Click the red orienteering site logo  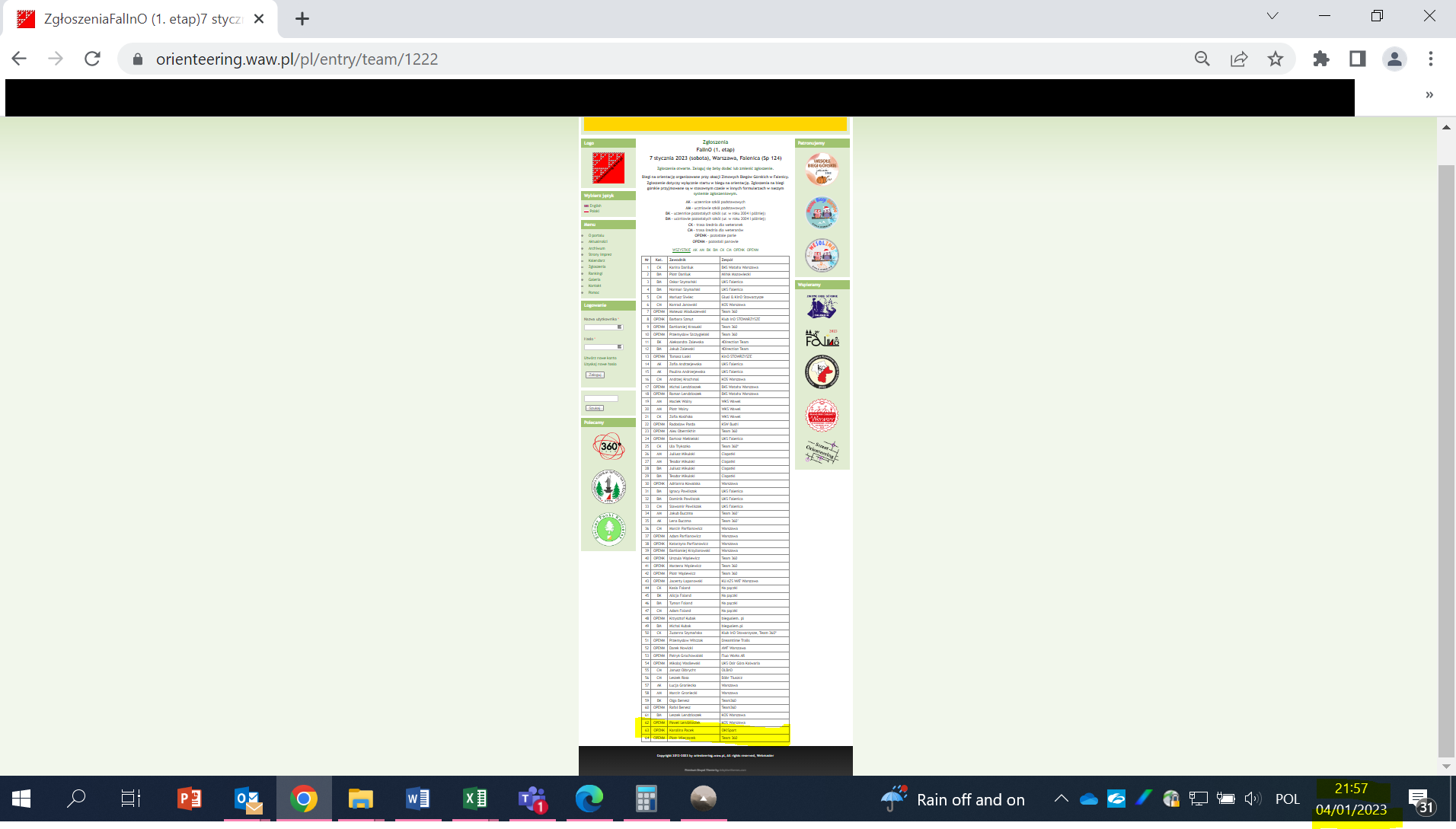pos(608,167)
